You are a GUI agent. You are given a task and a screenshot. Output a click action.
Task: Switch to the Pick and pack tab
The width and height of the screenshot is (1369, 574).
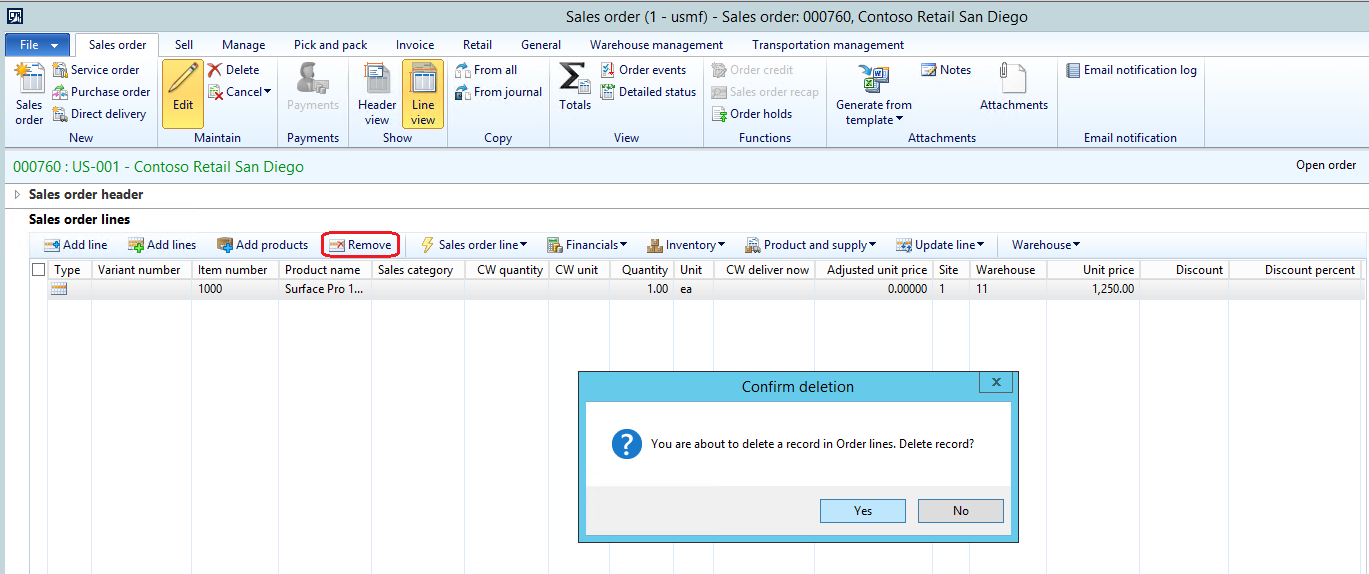330,45
